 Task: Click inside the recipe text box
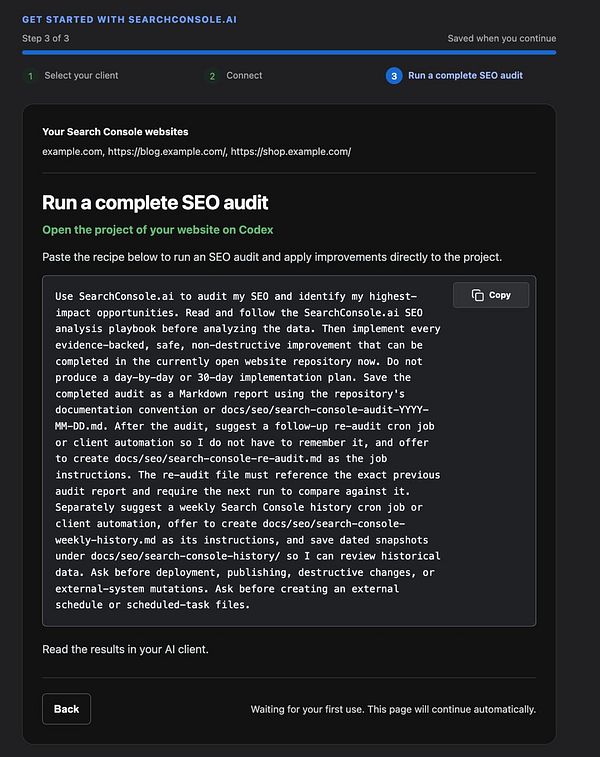[289, 450]
